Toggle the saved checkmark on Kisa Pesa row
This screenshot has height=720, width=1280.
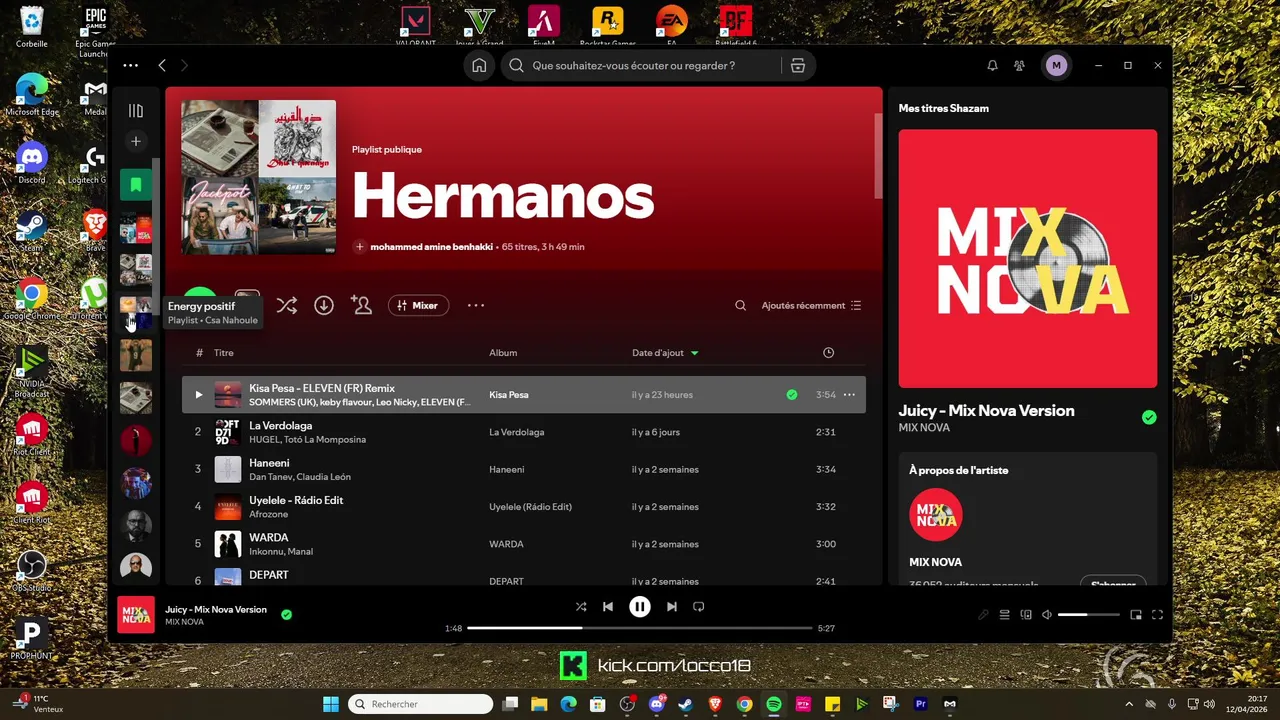click(x=792, y=394)
